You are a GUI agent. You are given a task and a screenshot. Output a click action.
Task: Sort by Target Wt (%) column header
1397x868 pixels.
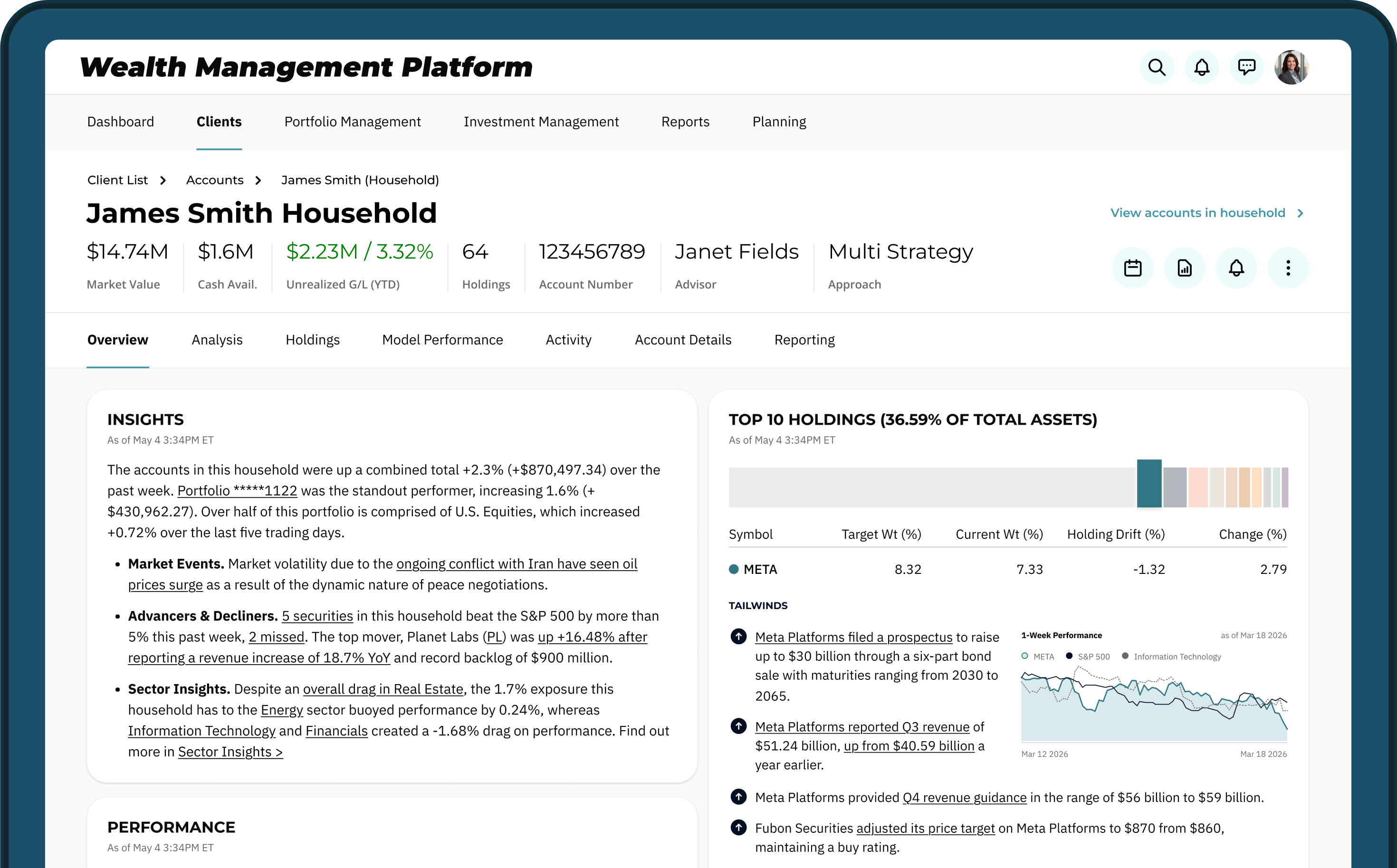tap(881, 534)
